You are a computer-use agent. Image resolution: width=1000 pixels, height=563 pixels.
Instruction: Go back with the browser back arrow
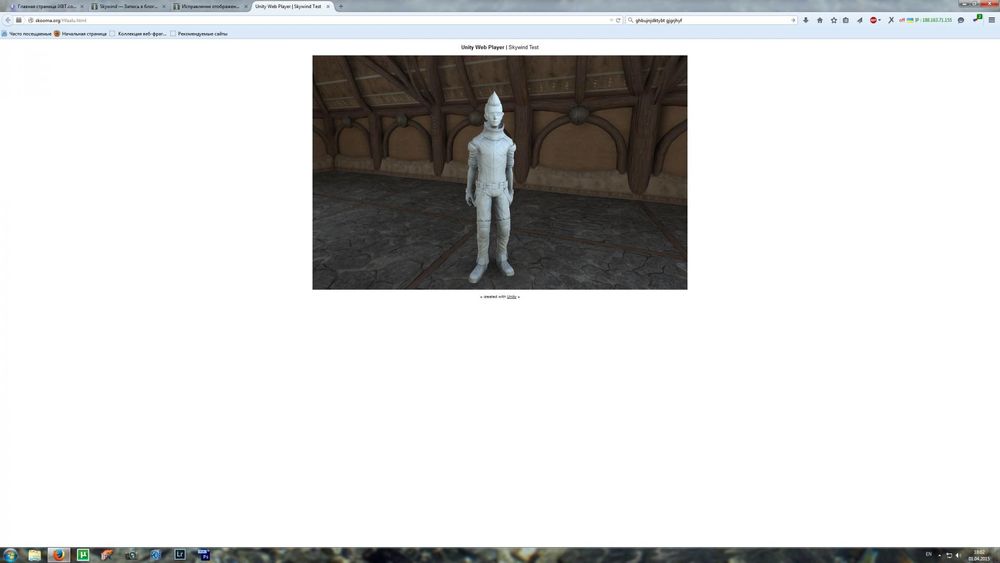pos(8,20)
